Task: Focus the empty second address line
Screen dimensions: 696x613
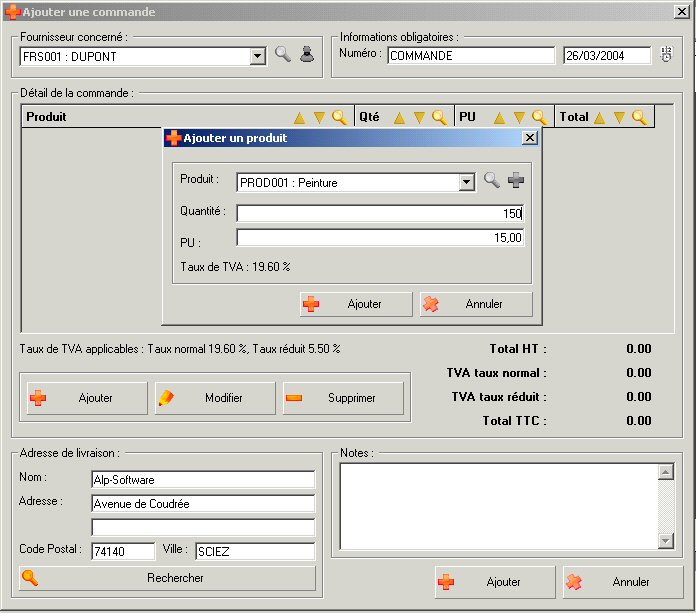Action: click(203, 528)
